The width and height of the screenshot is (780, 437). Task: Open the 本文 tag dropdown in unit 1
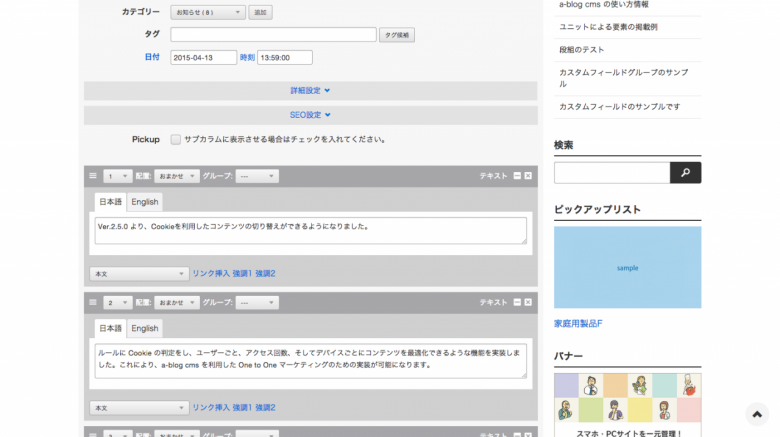pyautogui.click(x=139, y=273)
